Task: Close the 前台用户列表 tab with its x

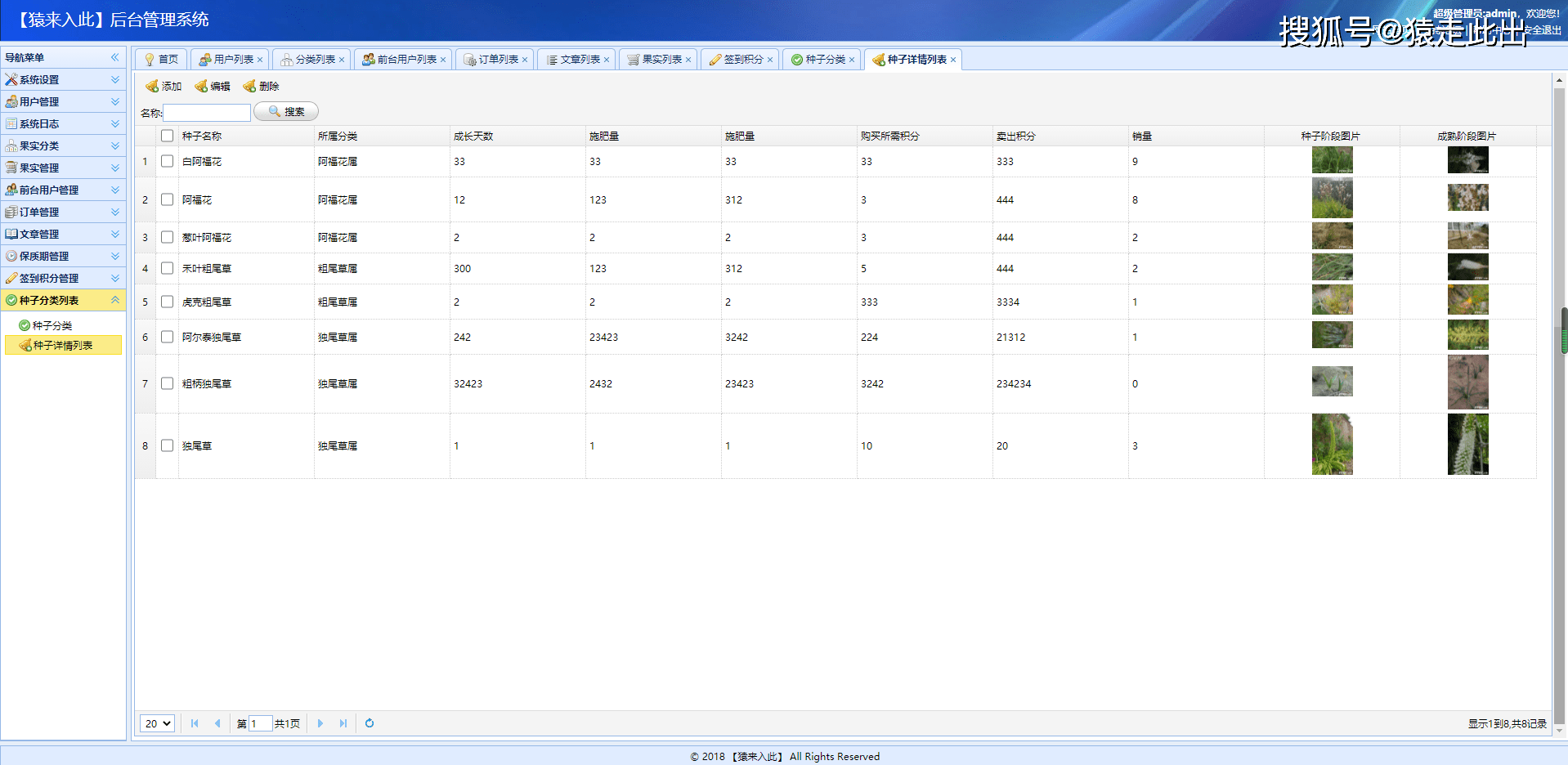Action: click(x=443, y=60)
